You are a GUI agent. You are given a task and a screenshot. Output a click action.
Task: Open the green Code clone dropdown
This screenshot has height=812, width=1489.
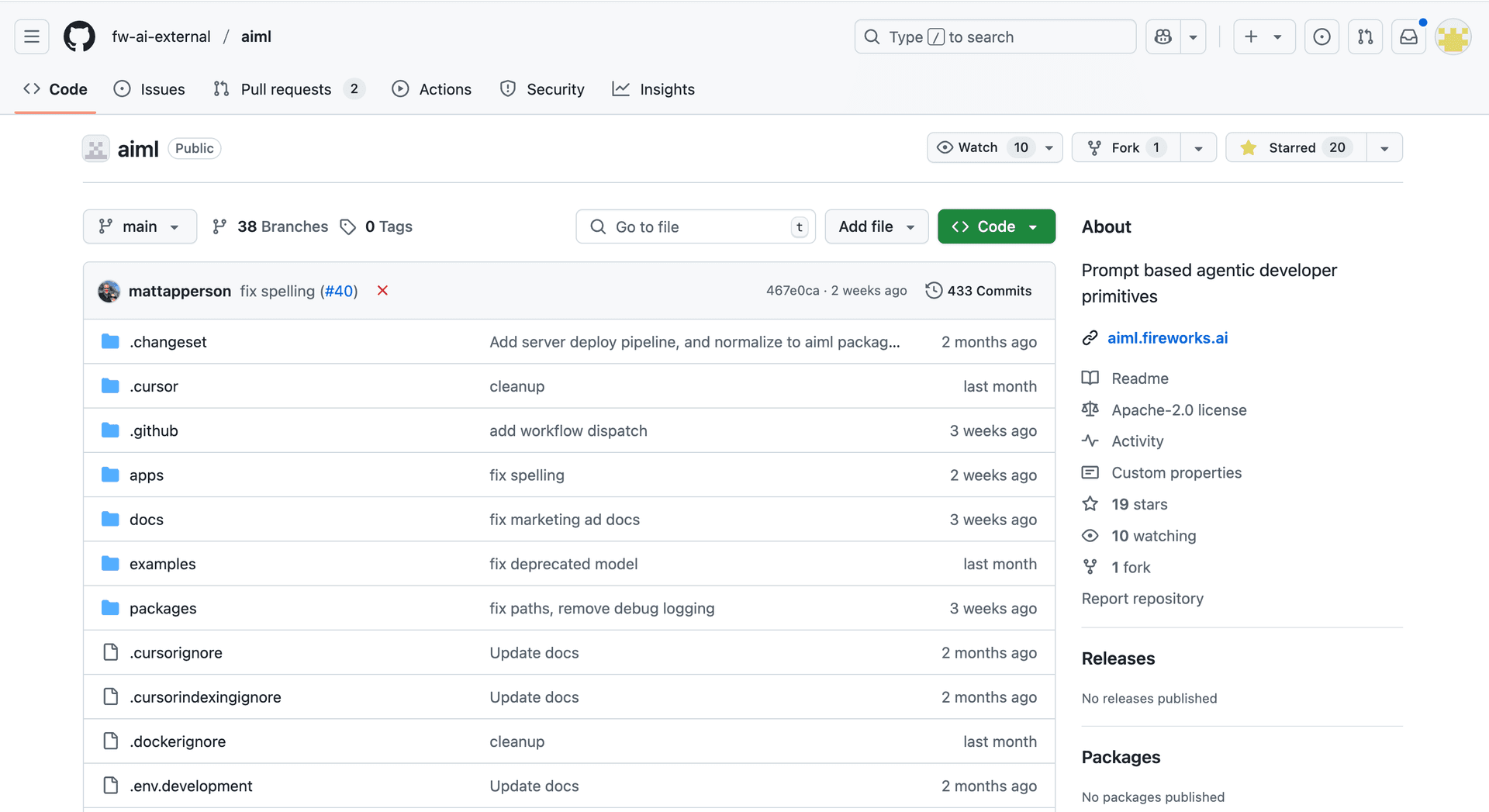tap(996, 226)
